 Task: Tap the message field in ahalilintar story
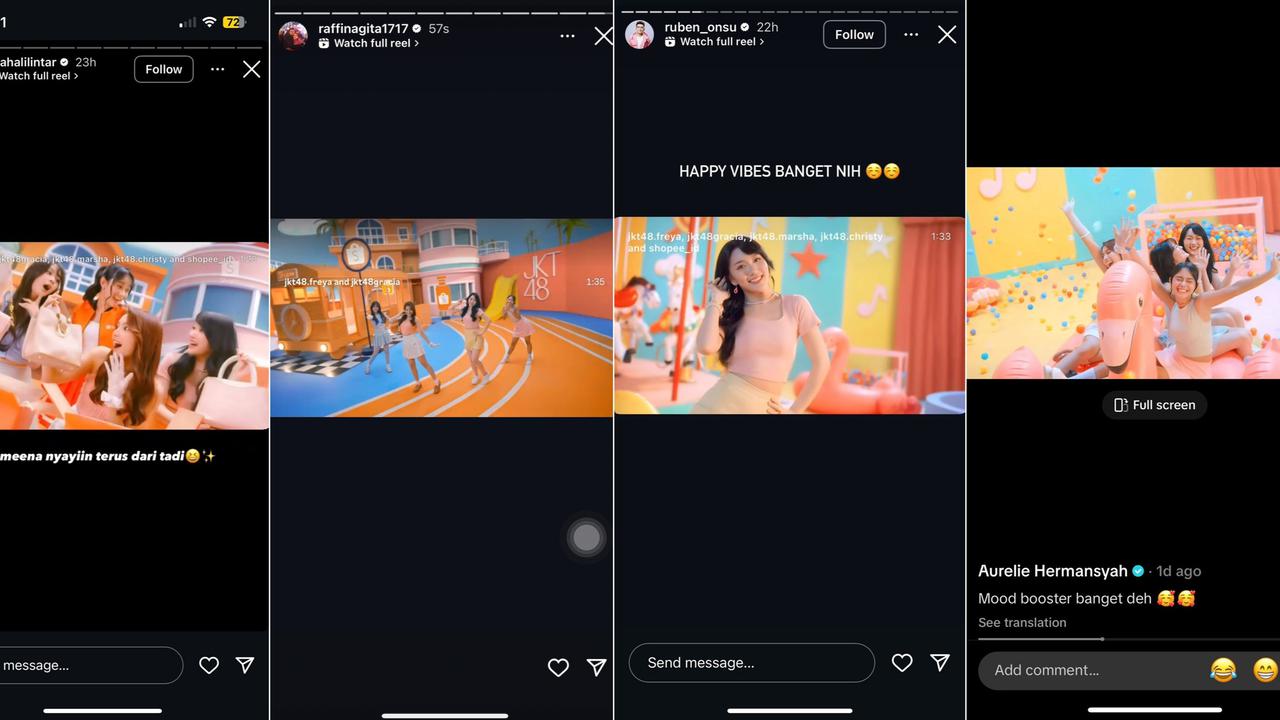[90, 665]
